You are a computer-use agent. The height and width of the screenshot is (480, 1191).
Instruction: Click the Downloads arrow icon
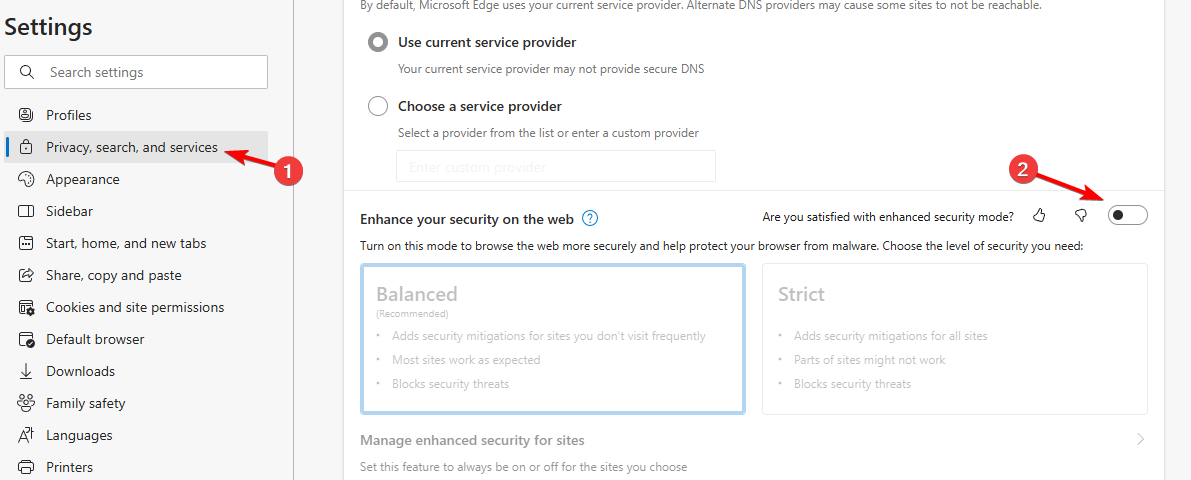click(x=27, y=371)
